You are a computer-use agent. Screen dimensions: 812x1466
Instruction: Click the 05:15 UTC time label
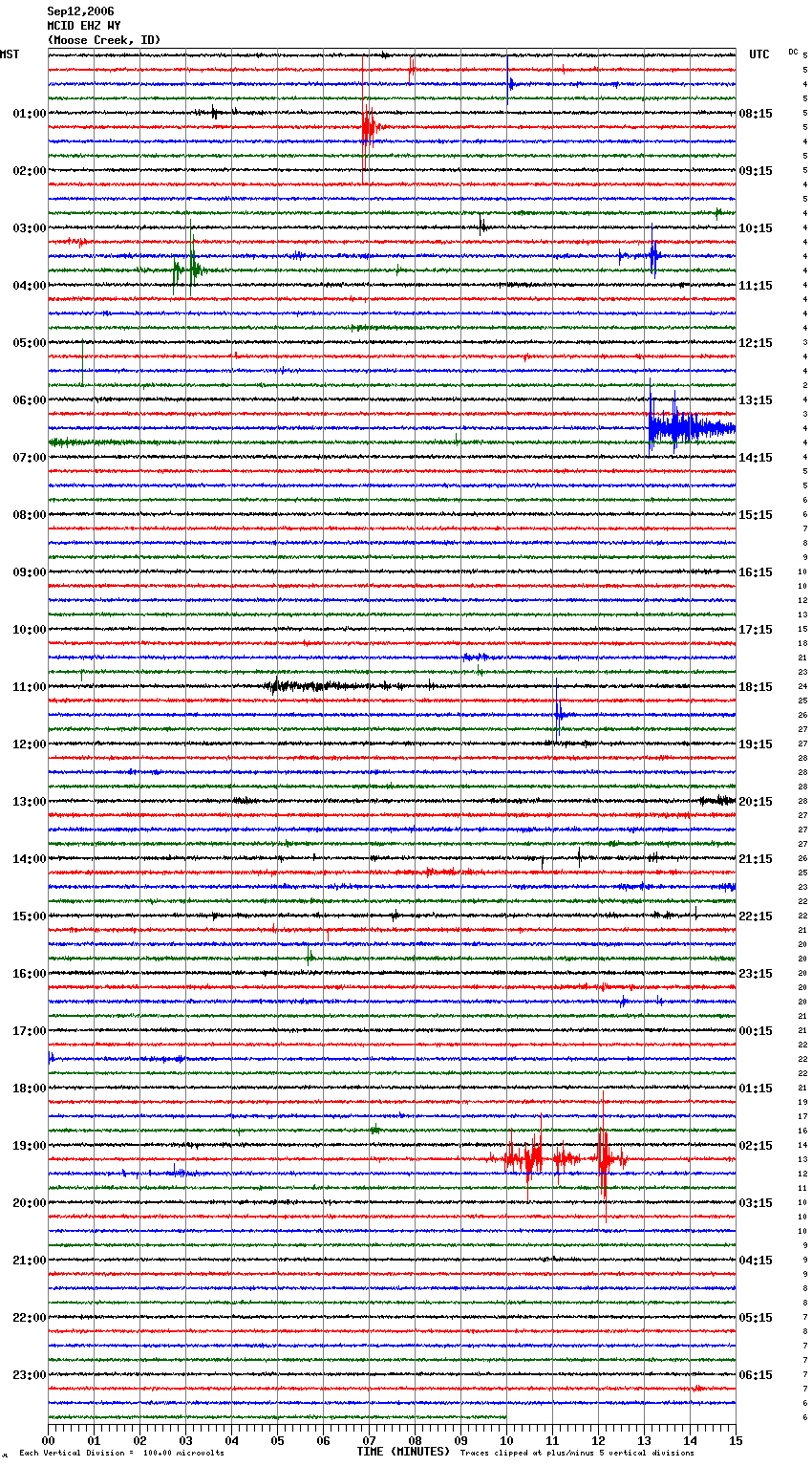tap(756, 1318)
